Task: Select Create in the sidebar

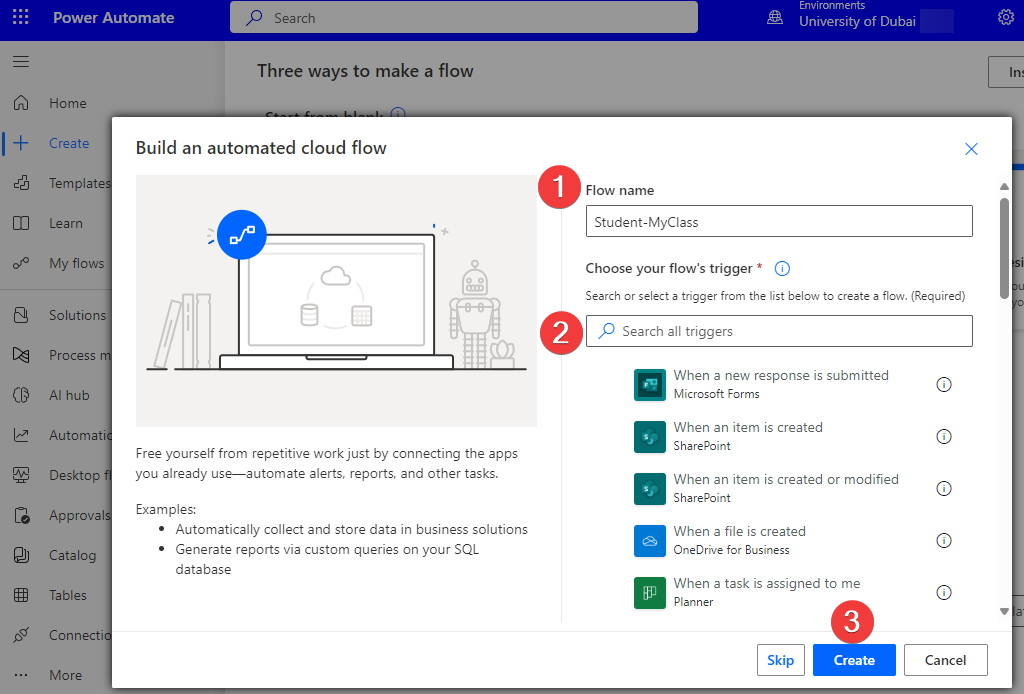Action: pos(69,143)
